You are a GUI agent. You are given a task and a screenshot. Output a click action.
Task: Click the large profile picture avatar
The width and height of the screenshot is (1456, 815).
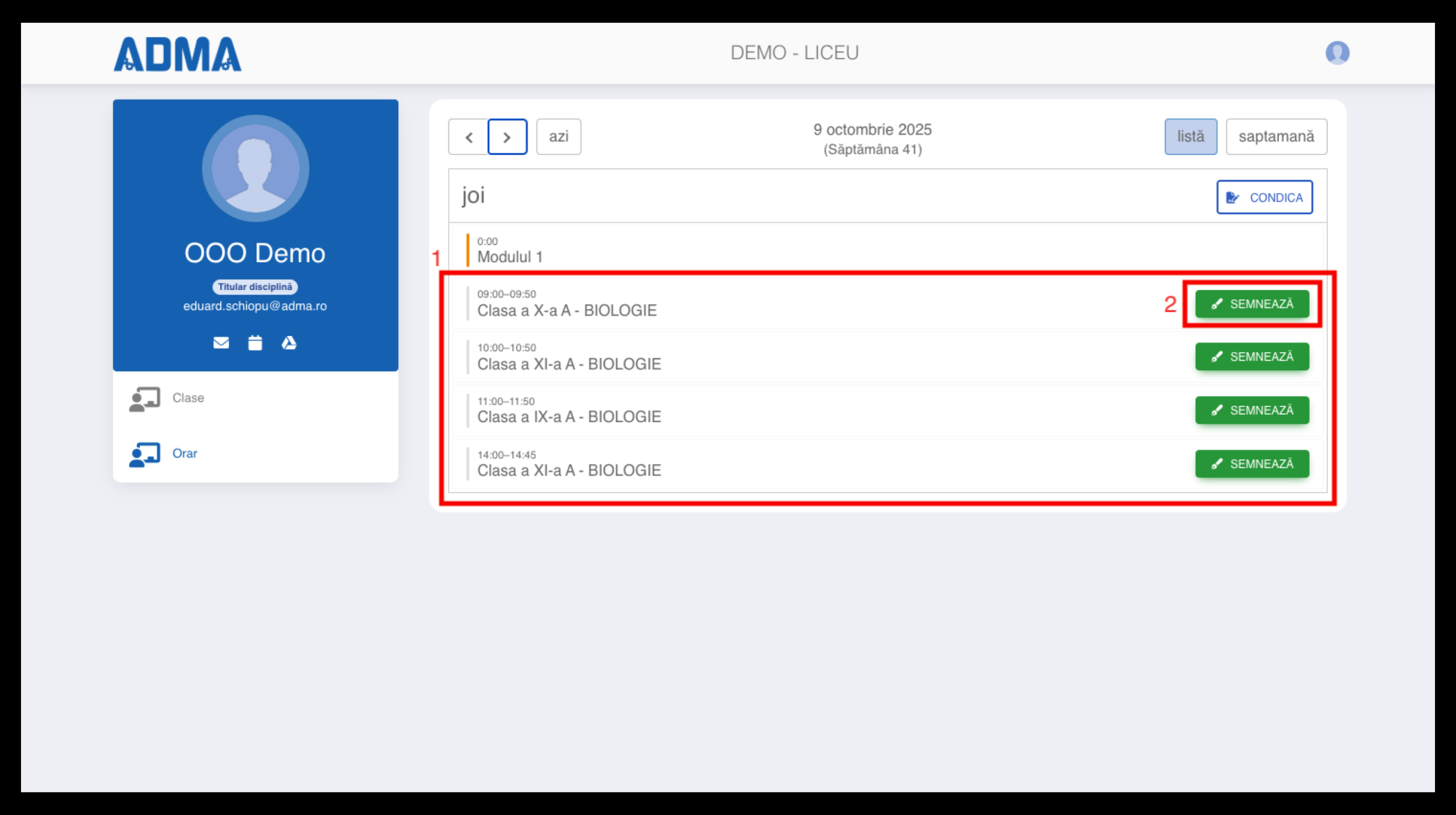(x=255, y=168)
